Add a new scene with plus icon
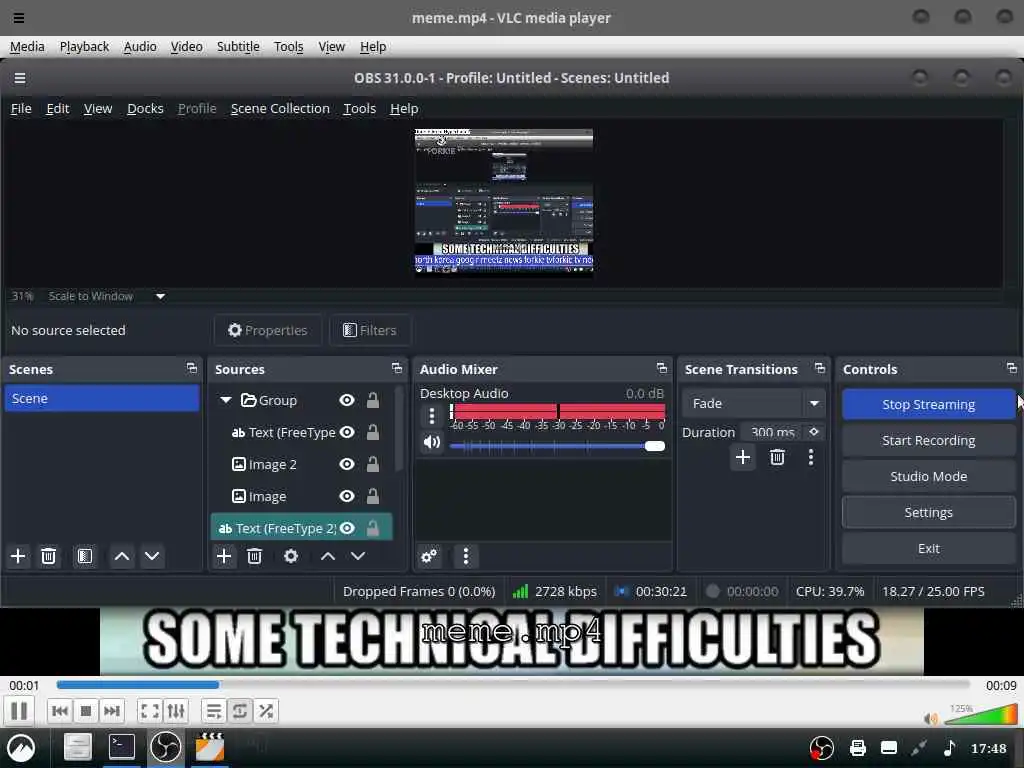Viewport: 1024px width, 768px height. point(18,556)
